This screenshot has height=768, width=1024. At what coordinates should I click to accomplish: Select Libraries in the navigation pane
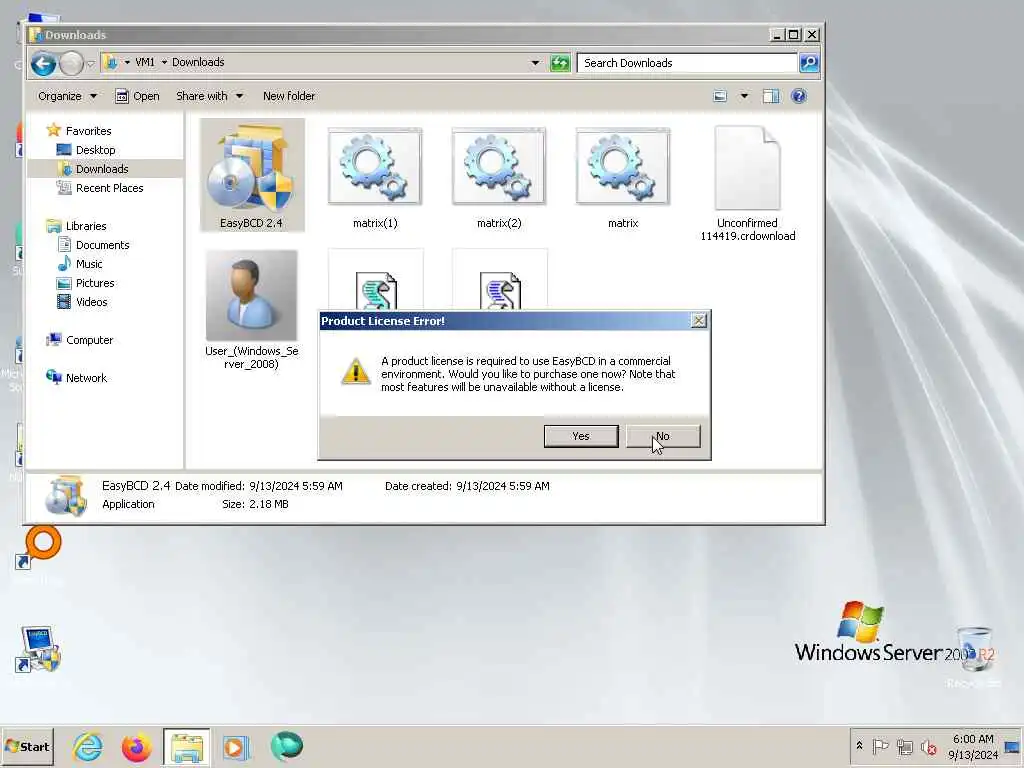[x=86, y=226]
